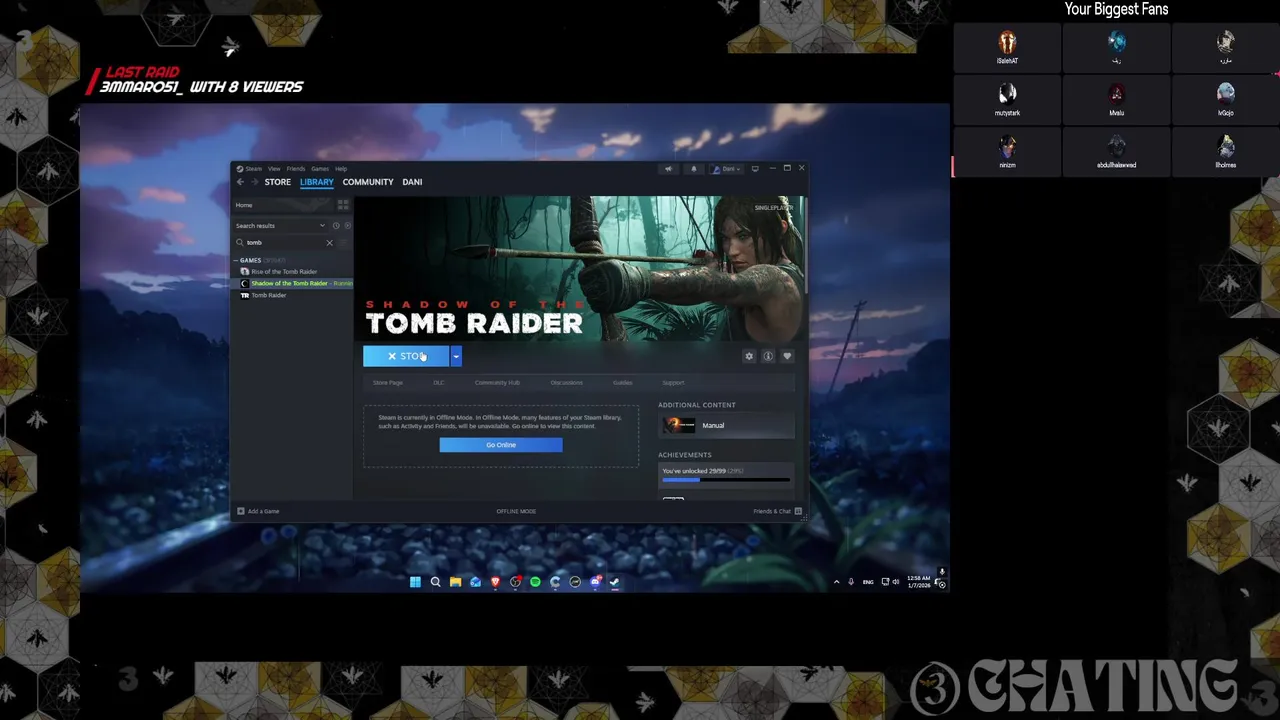This screenshot has width=1280, height=720.
Task: Click the achievements progress bar
Action: pyautogui.click(x=726, y=480)
